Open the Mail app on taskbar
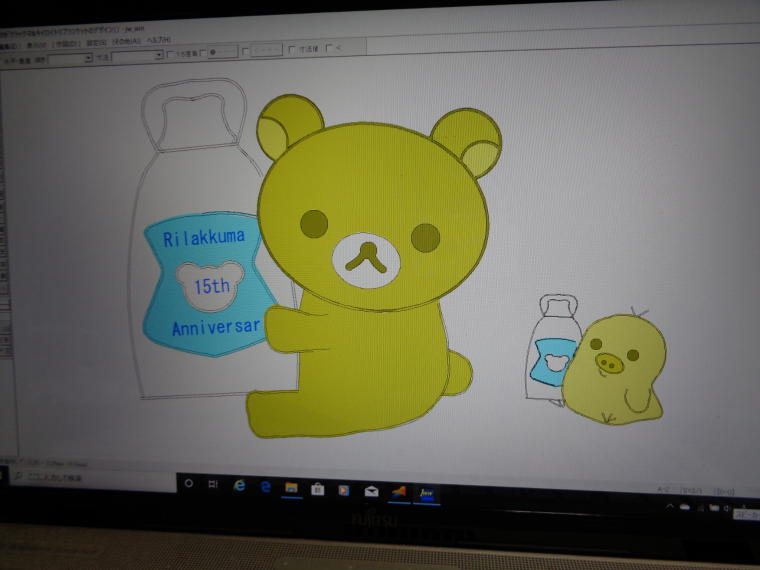The height and width of the screenshot is (570, 760). tap(371, 491)
